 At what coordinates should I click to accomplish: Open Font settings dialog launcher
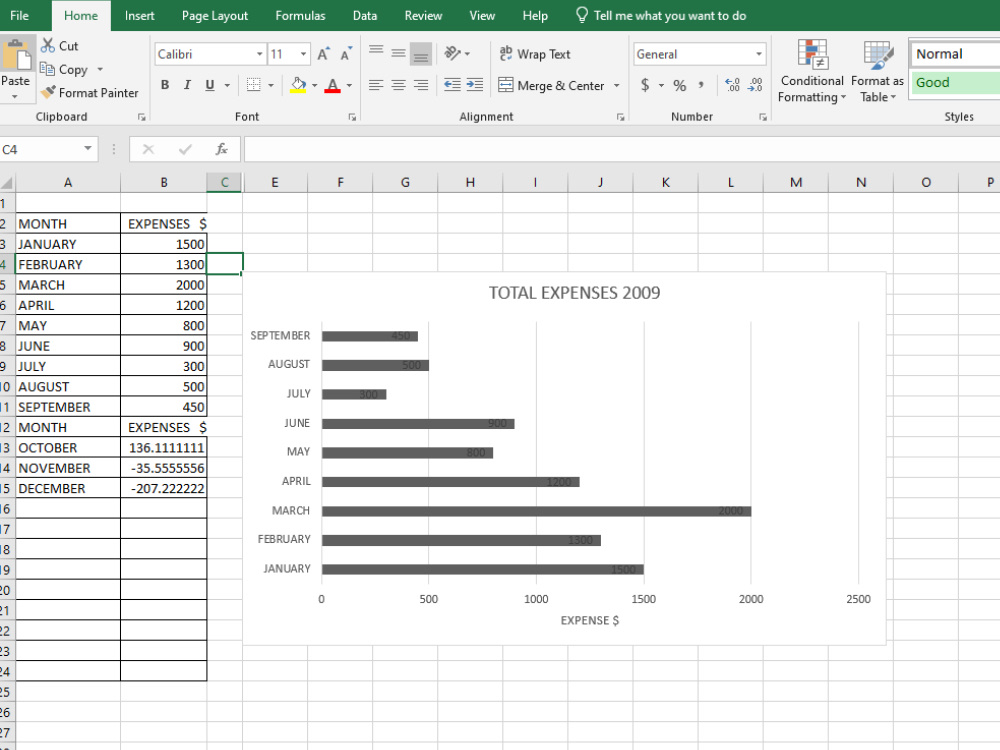352,117
